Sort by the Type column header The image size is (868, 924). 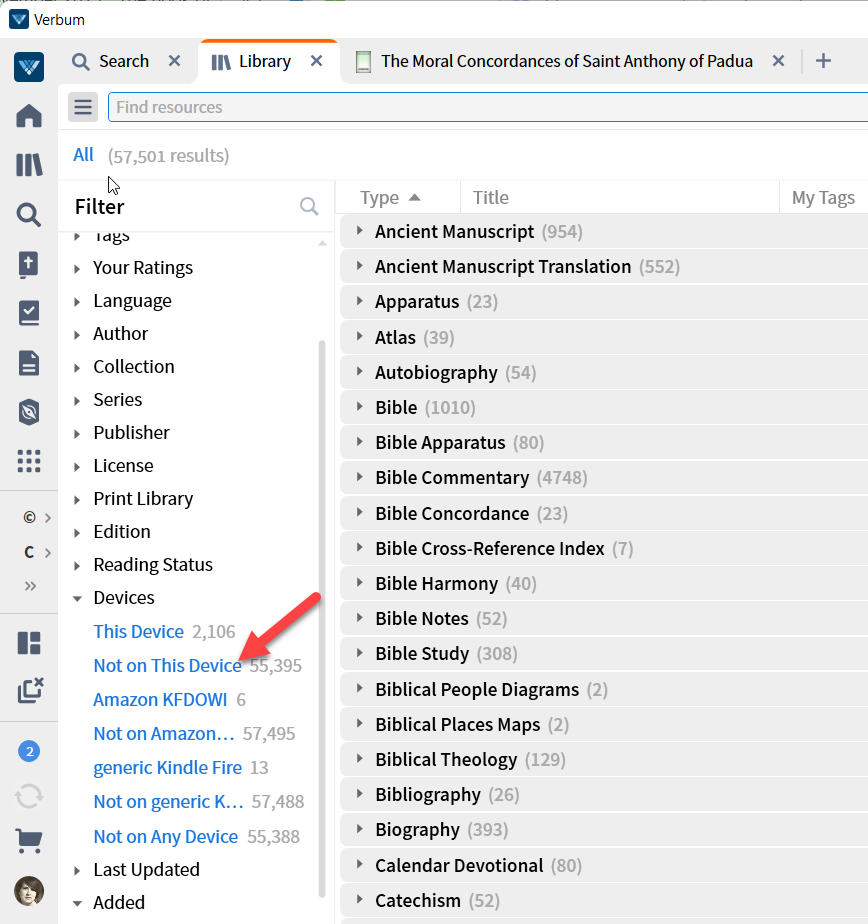click(x=390, y=197)
